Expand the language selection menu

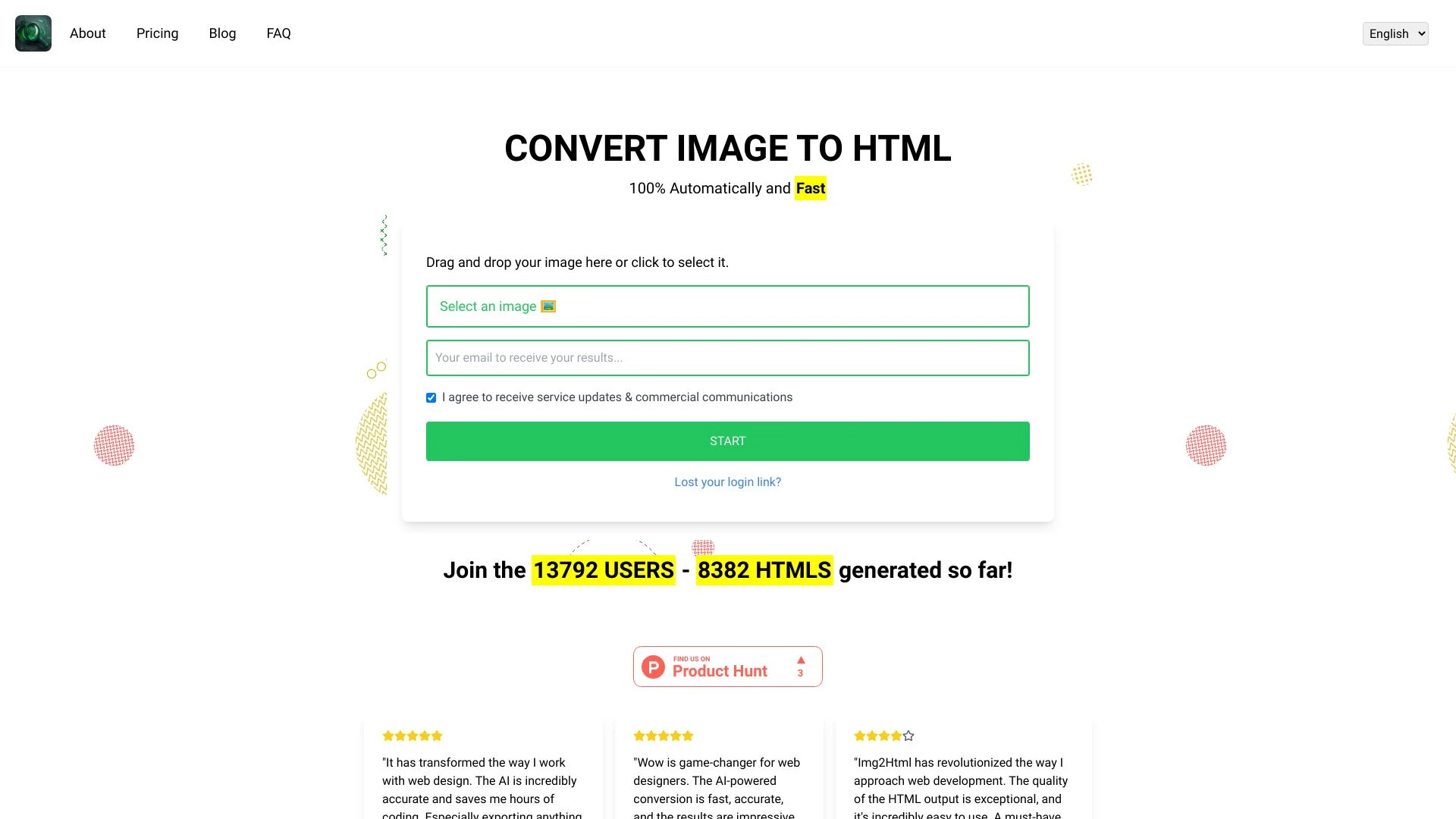point(1395,33)
